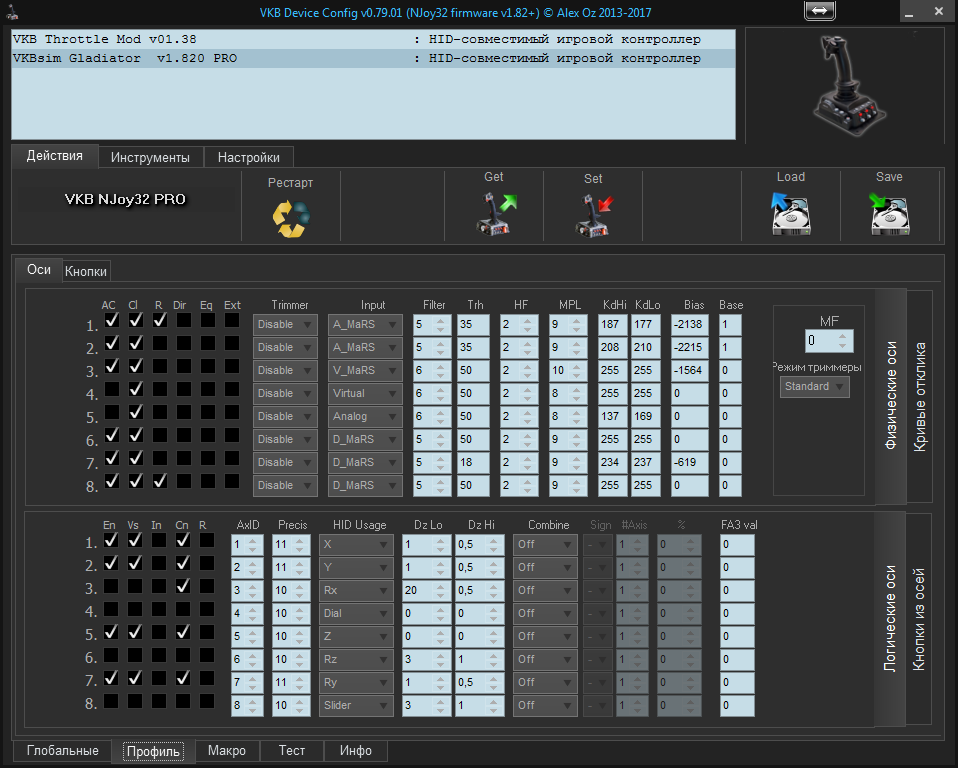Click KdLo field showing 169

pos(645,416)
